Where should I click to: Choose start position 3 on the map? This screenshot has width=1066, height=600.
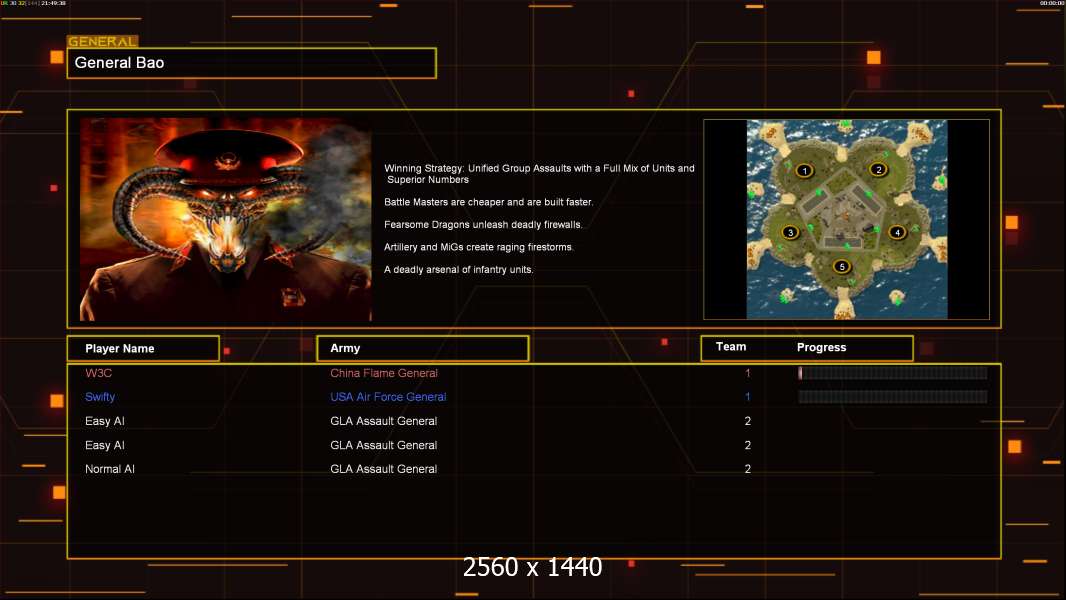click(790, 233)
